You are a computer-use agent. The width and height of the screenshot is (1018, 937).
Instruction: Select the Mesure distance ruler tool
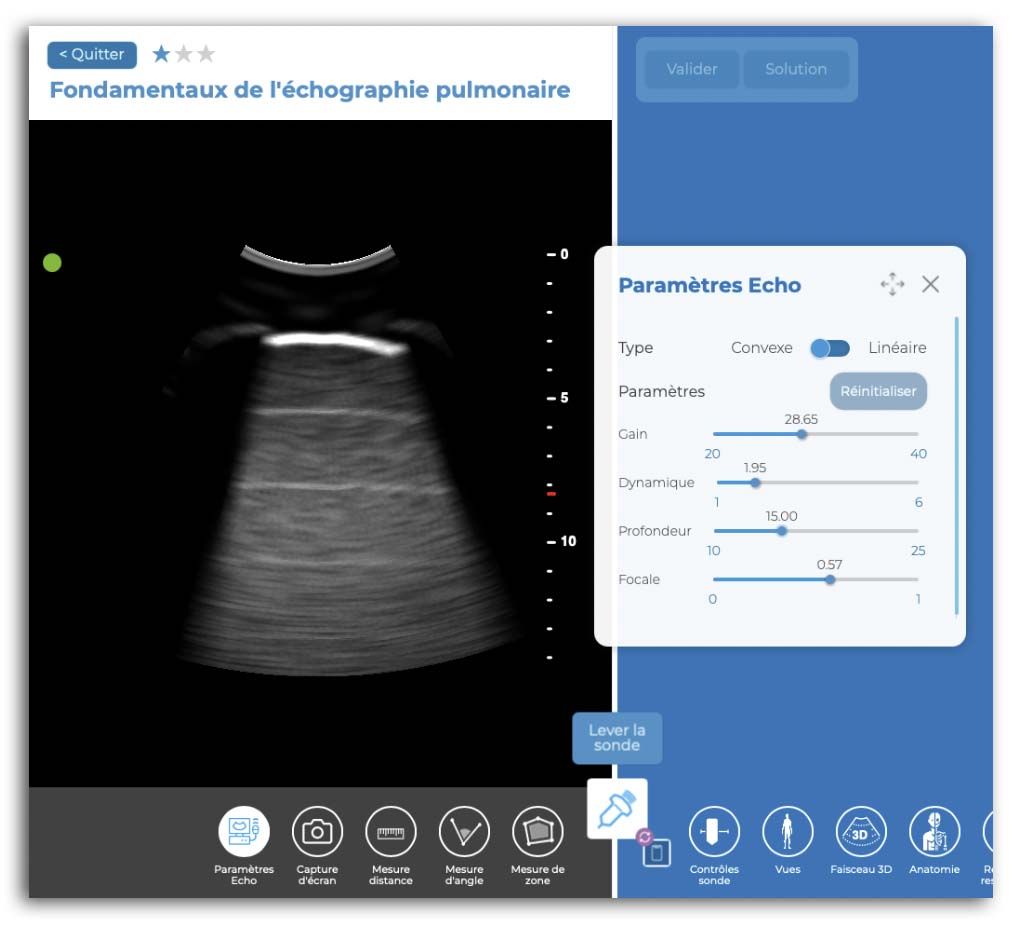[390, 832]
